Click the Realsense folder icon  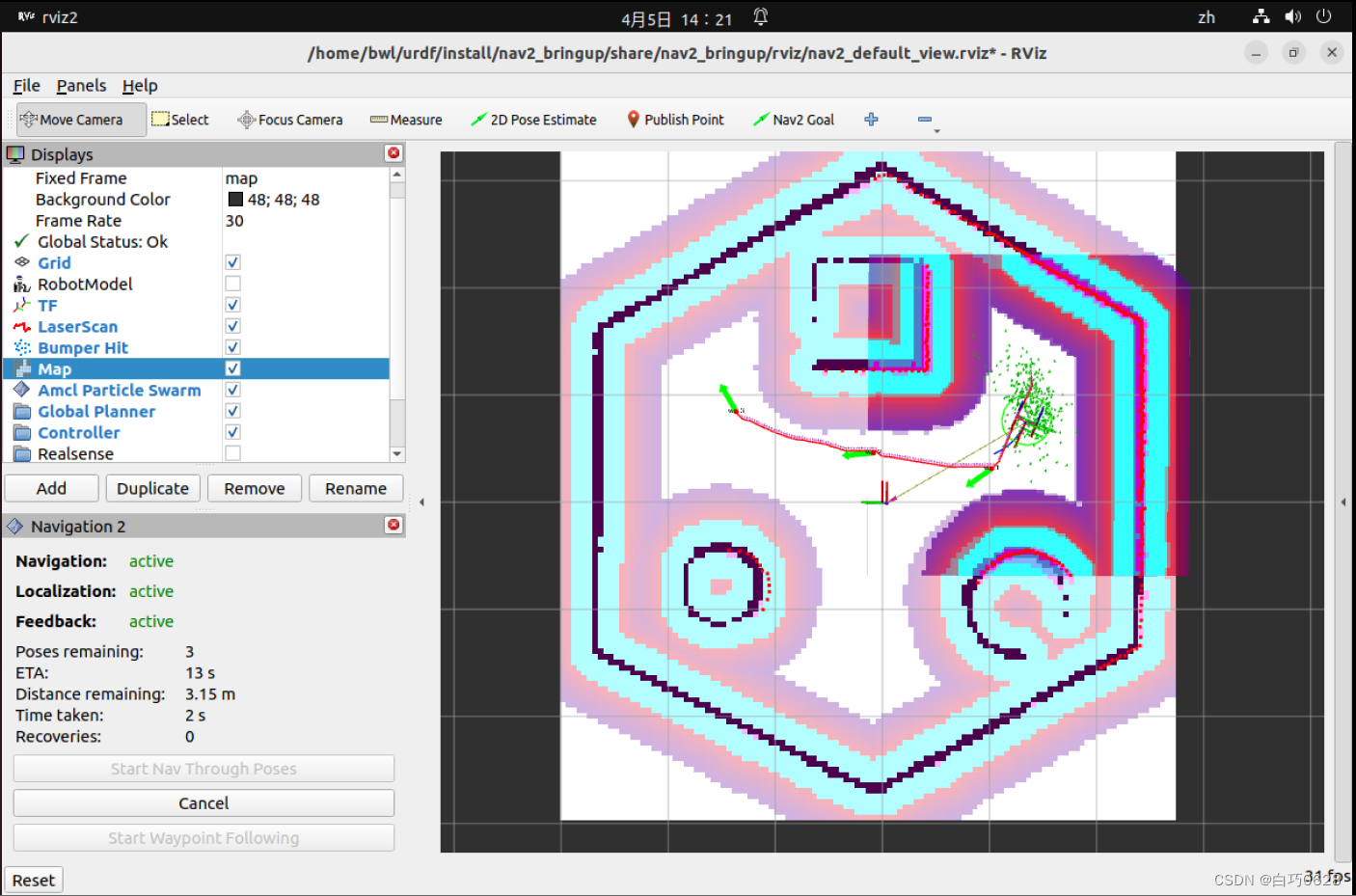click(22, 453)
